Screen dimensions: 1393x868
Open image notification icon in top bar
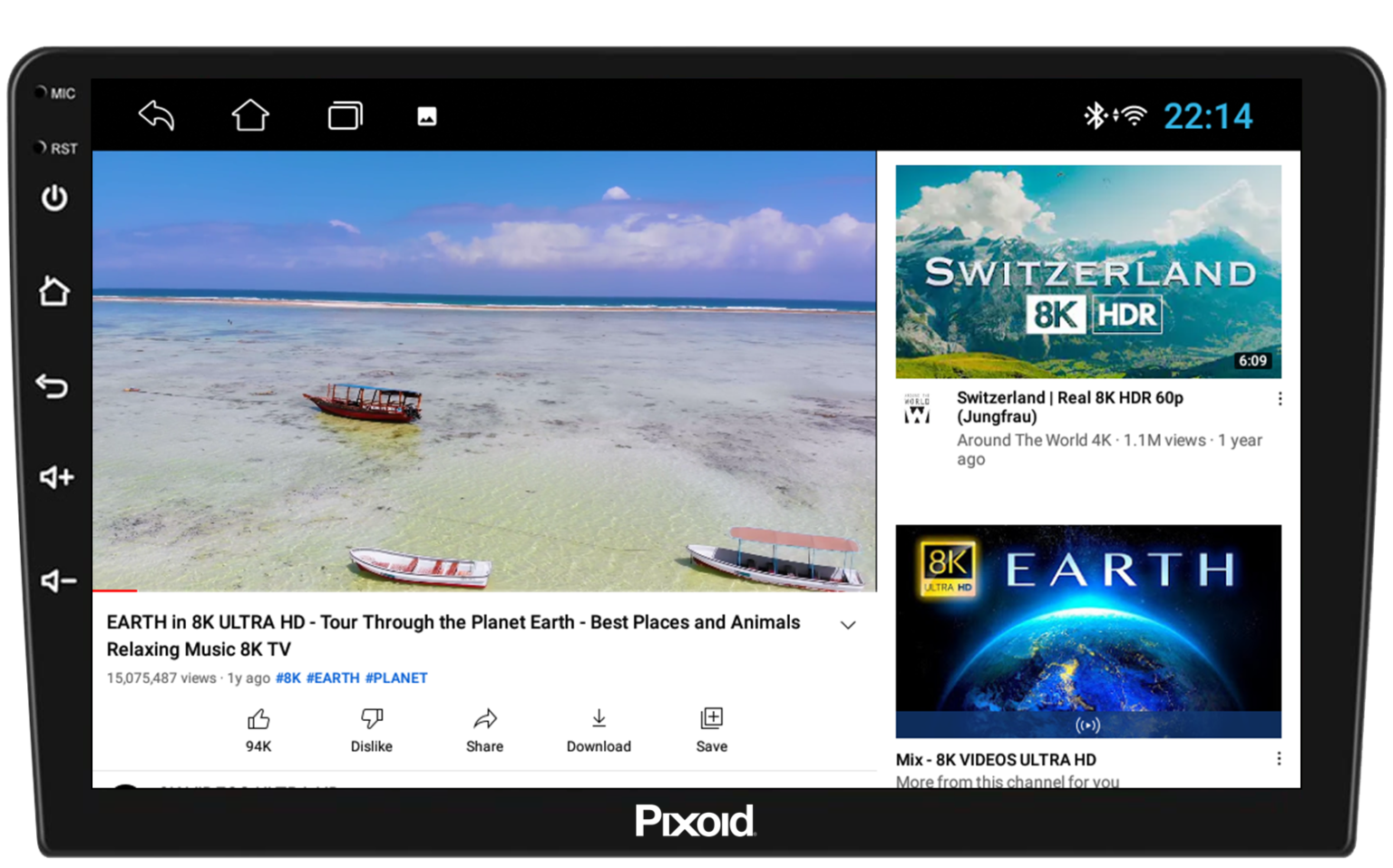tap(427, 117)
